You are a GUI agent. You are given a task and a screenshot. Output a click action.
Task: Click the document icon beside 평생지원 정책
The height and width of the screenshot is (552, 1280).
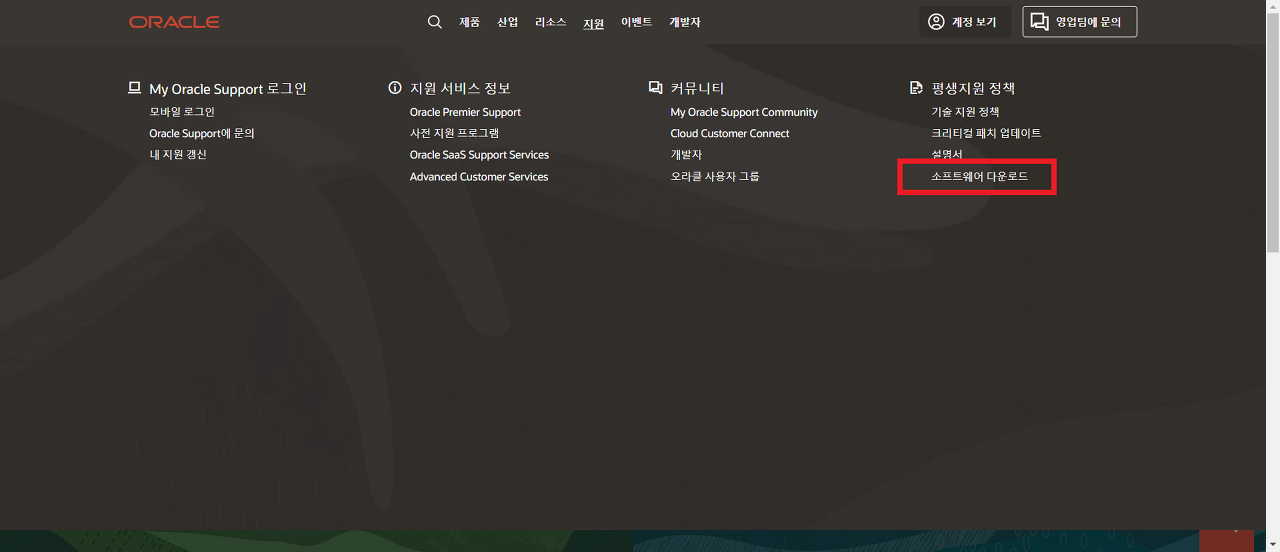pyautogui.click(x=917, y=88)
